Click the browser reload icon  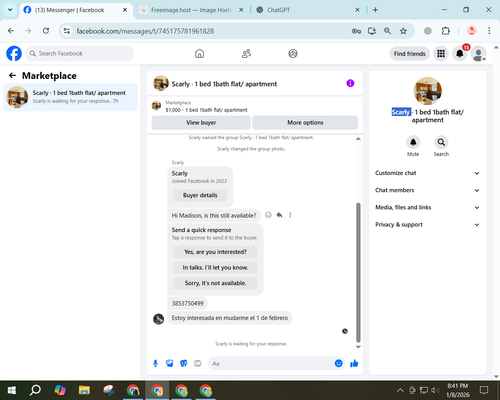46,31
